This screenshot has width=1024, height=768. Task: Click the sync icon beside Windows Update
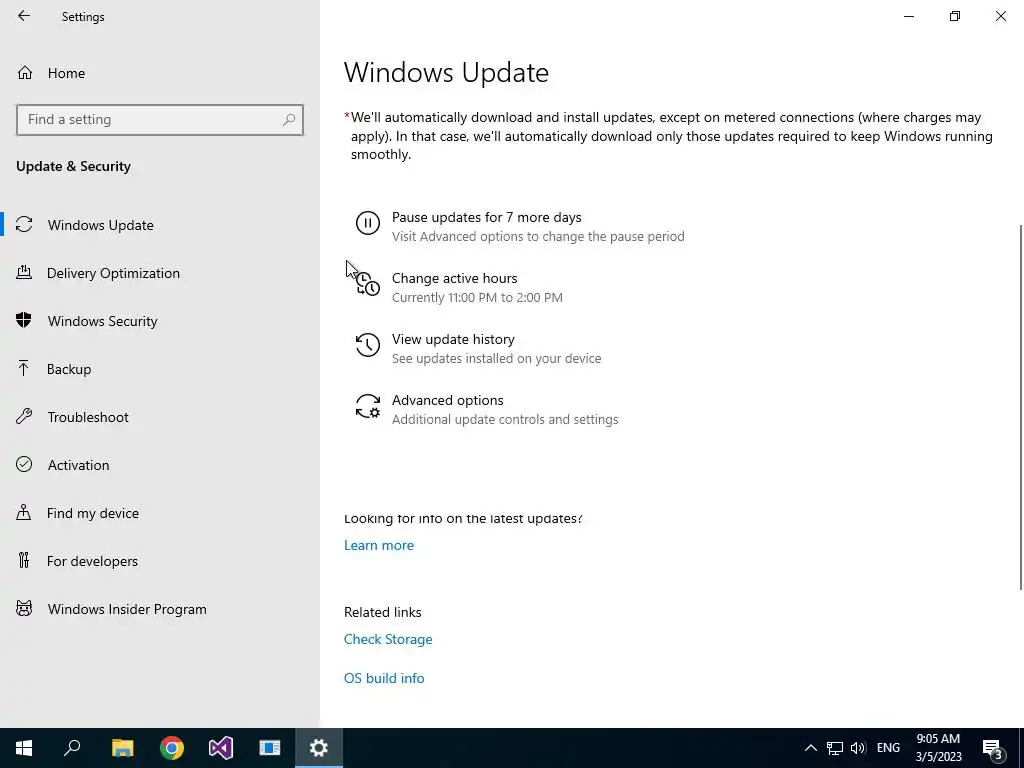(x=24, y=225)
